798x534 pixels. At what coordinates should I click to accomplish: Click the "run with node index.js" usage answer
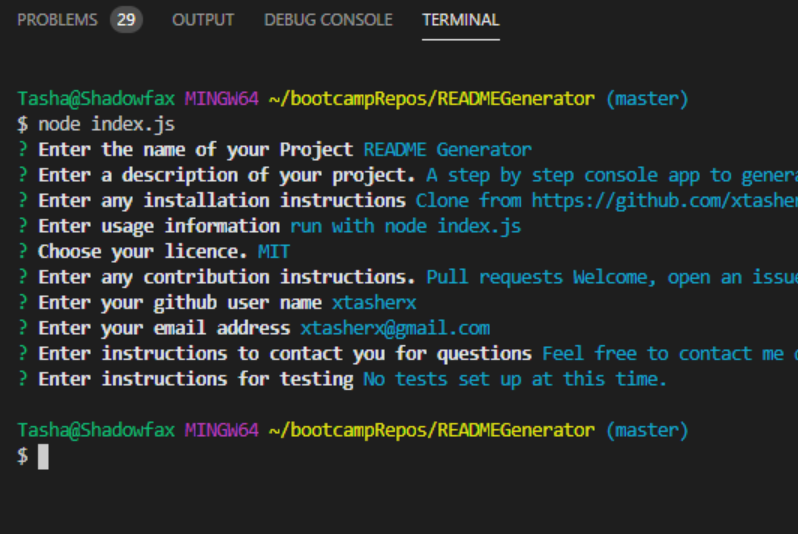pos(405,226)
